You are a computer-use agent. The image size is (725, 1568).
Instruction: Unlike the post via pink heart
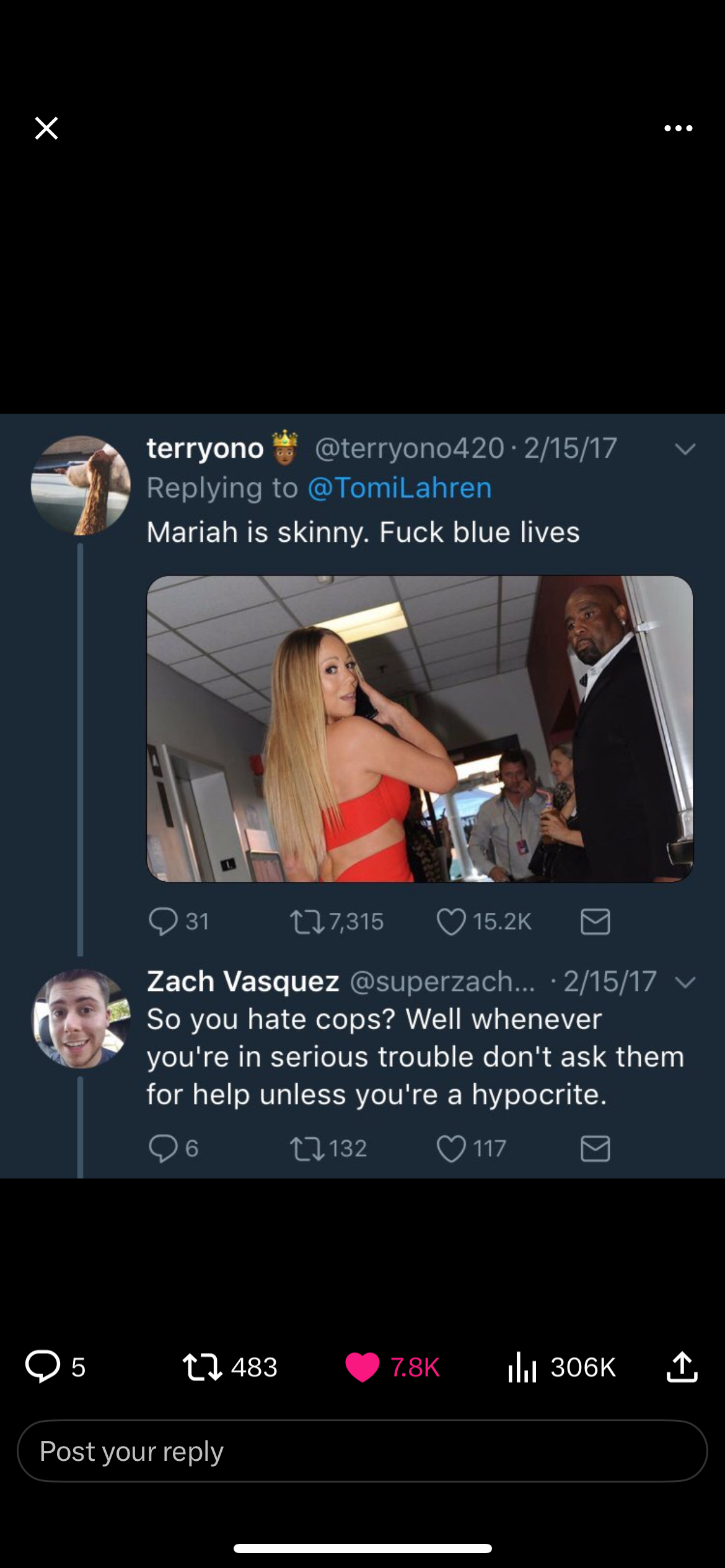(x=362, y=1367)
